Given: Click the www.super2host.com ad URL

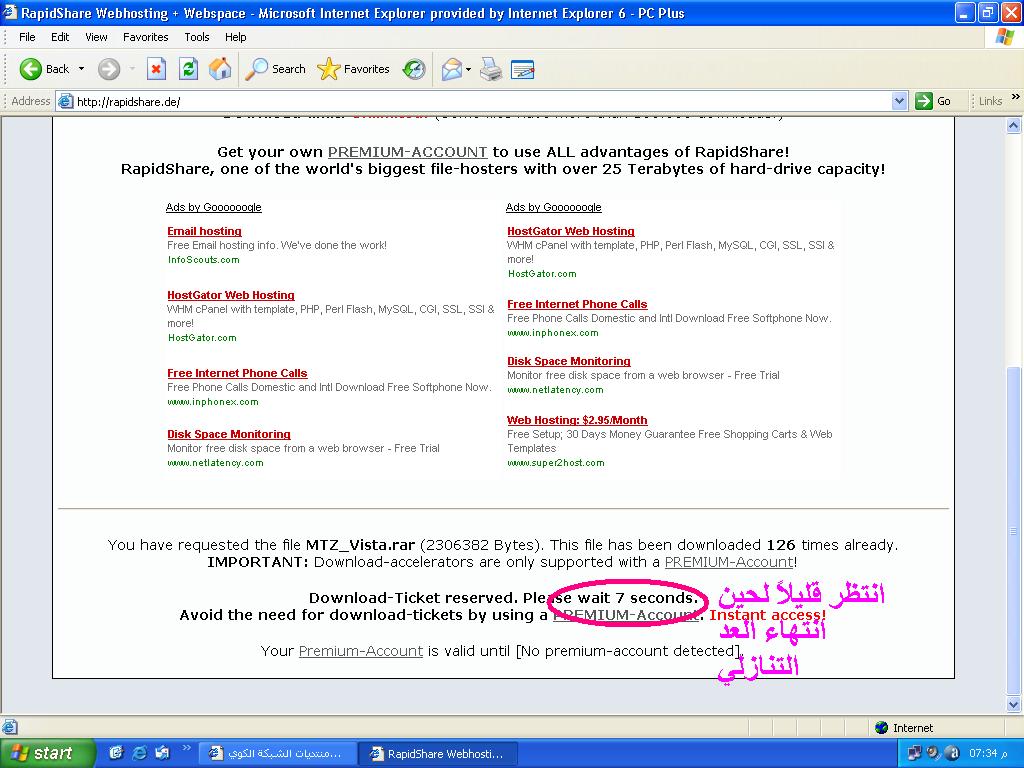Looking at the screenshot, I should click(556, 463).
